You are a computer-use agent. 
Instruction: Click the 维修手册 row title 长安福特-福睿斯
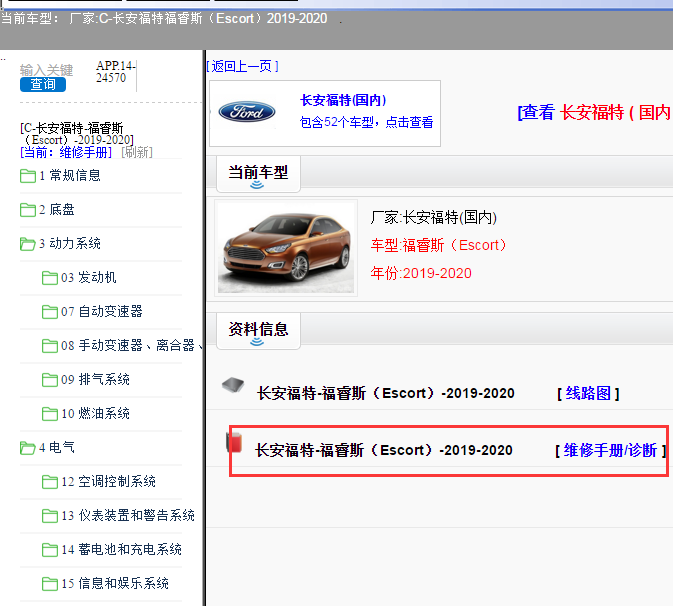pyautogui.click(x=384, y=450)
